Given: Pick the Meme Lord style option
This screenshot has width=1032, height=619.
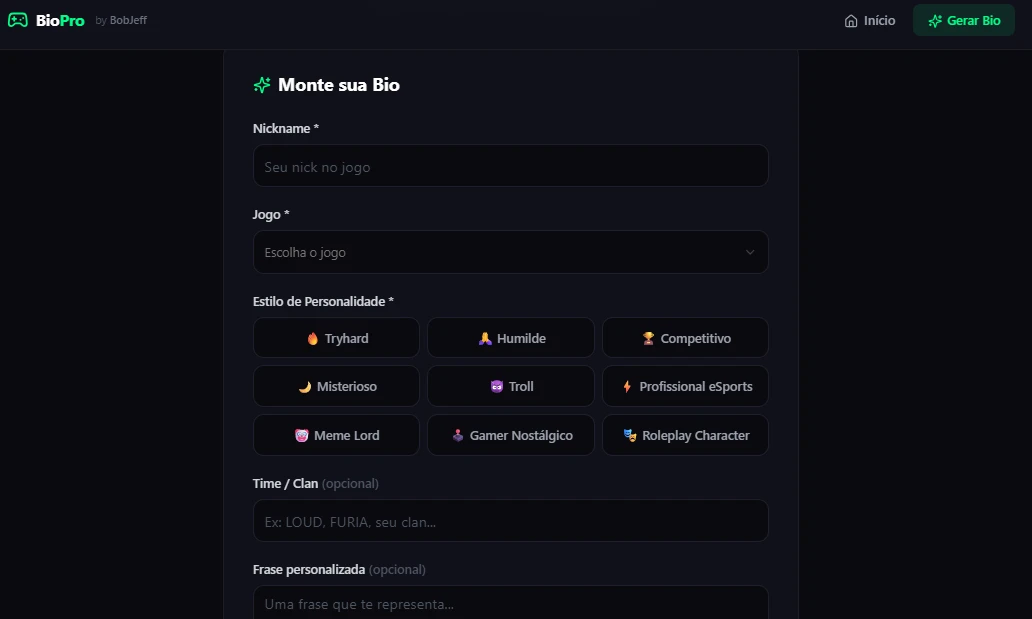Looking at the screenshot, I should 336,435.
